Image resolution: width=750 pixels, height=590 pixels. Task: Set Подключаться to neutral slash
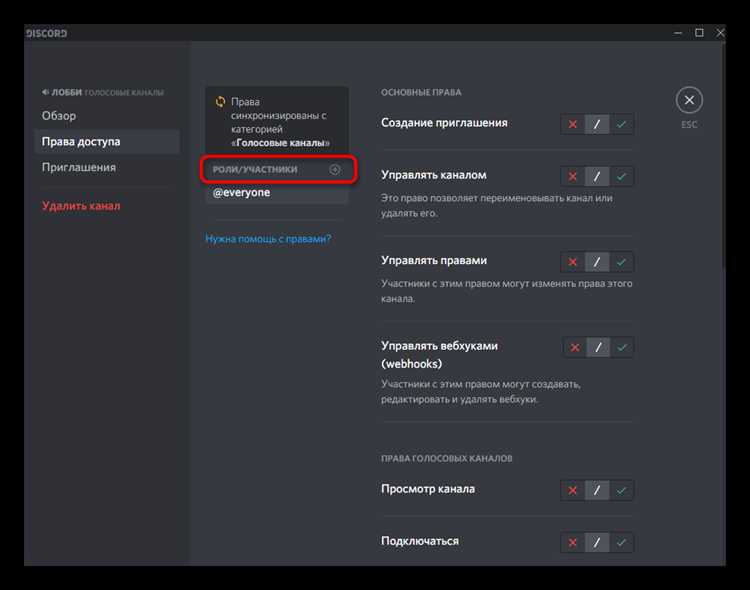[x=597, y=543]
